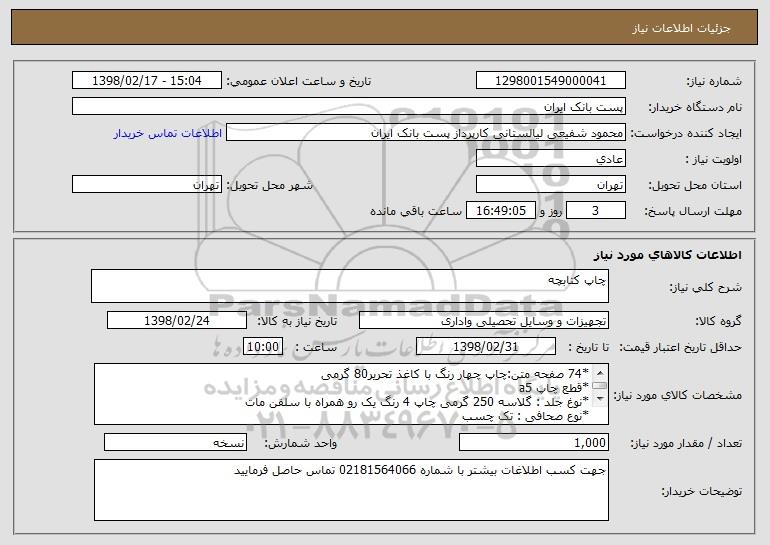The image size is (770, 545).
Task: Select the buyer organization name field پست بانک ایران
Action: pyautogui.click(x=349, y=107)
